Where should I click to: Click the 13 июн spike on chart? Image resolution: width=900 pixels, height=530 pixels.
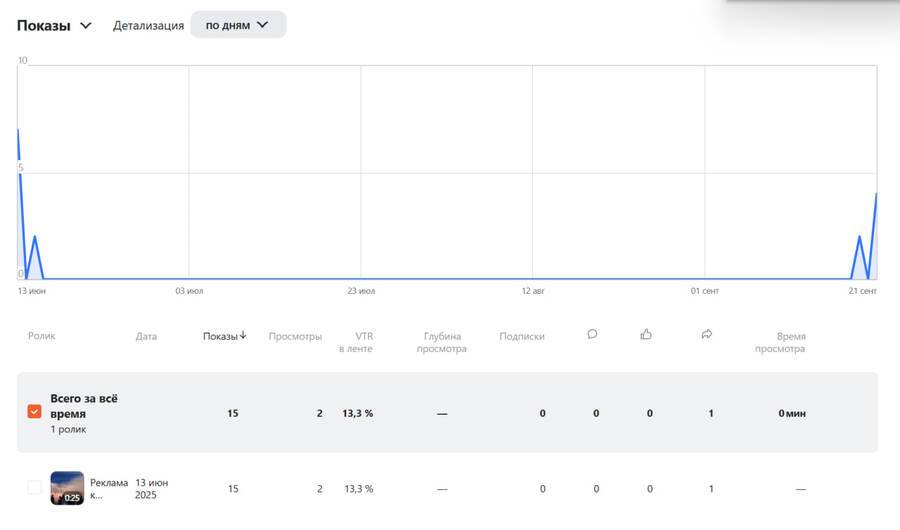[18, 130]
